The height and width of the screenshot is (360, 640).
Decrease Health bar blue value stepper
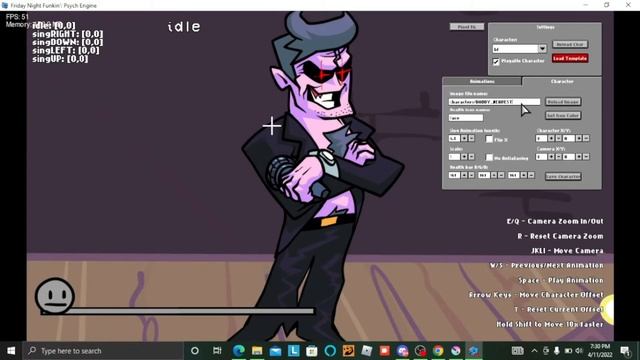pyautogui.click(x=531, y=175)
